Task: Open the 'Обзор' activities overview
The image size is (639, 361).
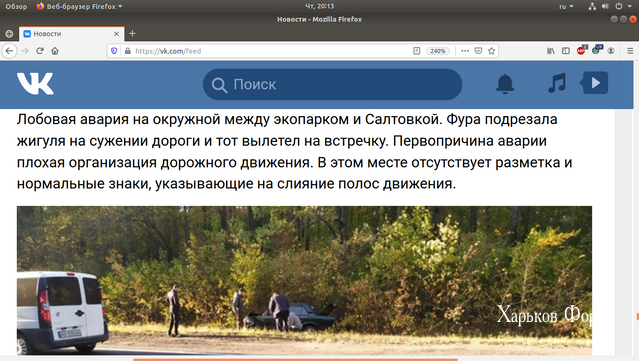Action: click(16, 6)
